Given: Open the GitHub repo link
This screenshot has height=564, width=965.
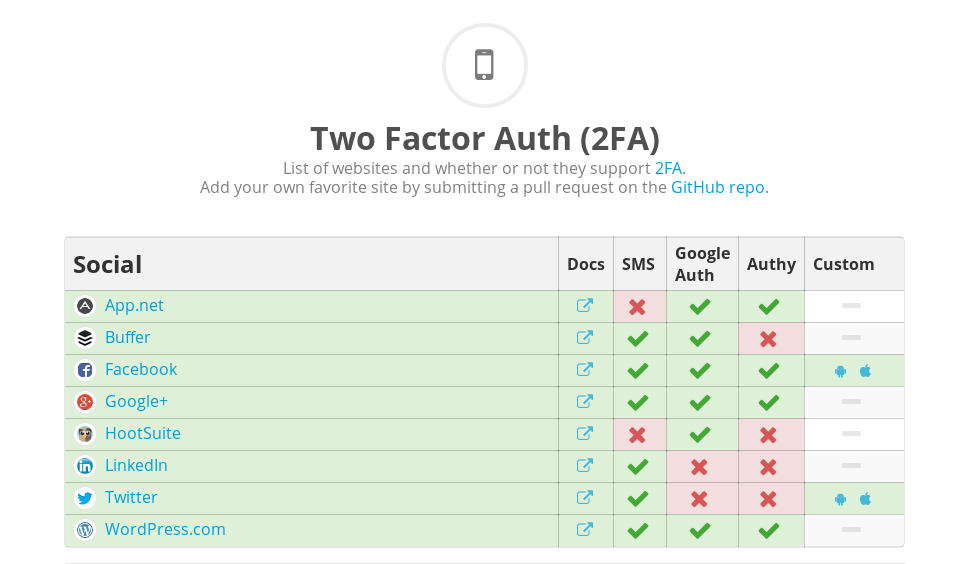Looking at the screenshot, I should tap(718, 187).
